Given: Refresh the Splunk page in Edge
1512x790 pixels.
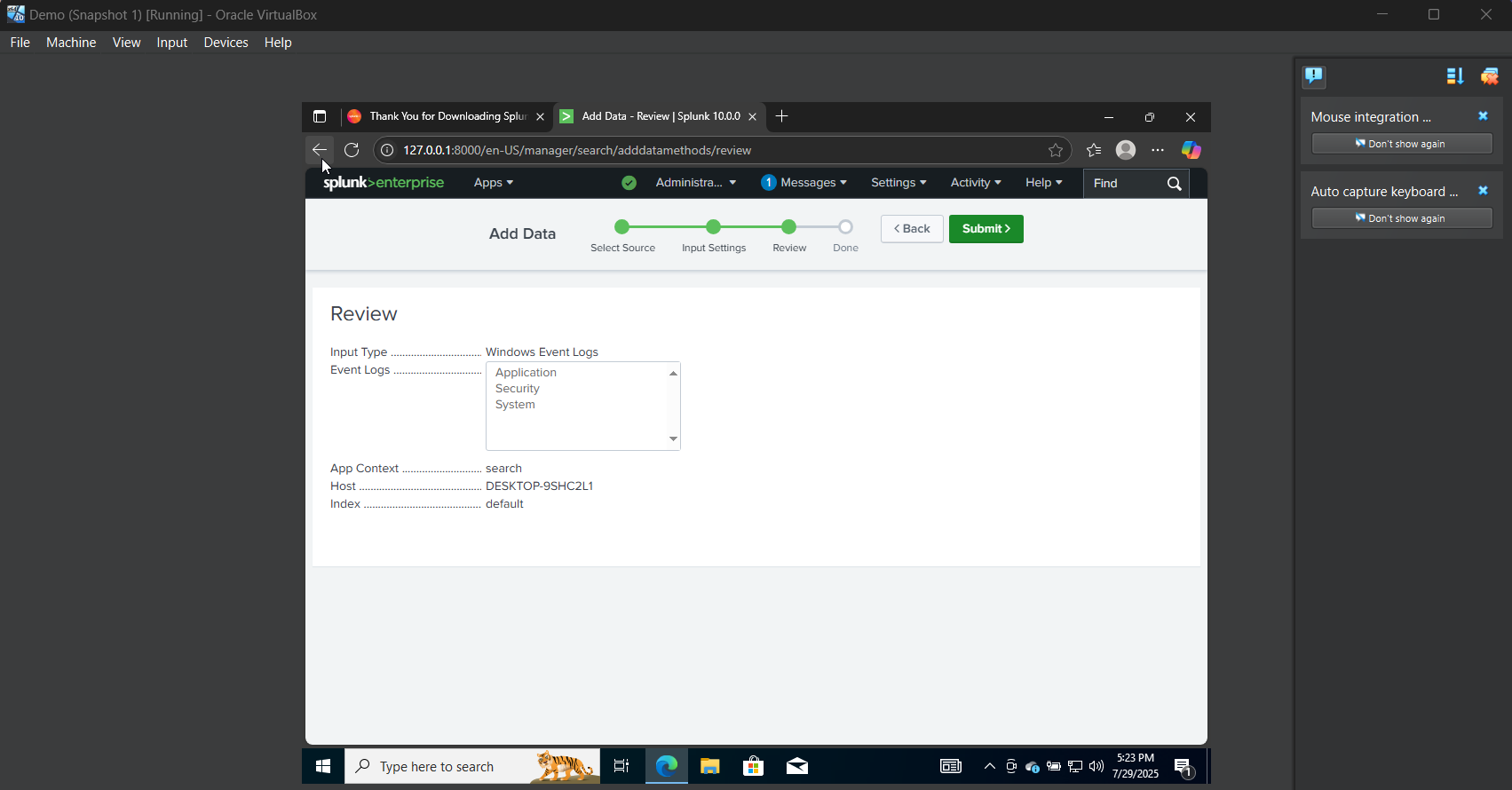Looking at the screenshot, I should click(352, 150).
